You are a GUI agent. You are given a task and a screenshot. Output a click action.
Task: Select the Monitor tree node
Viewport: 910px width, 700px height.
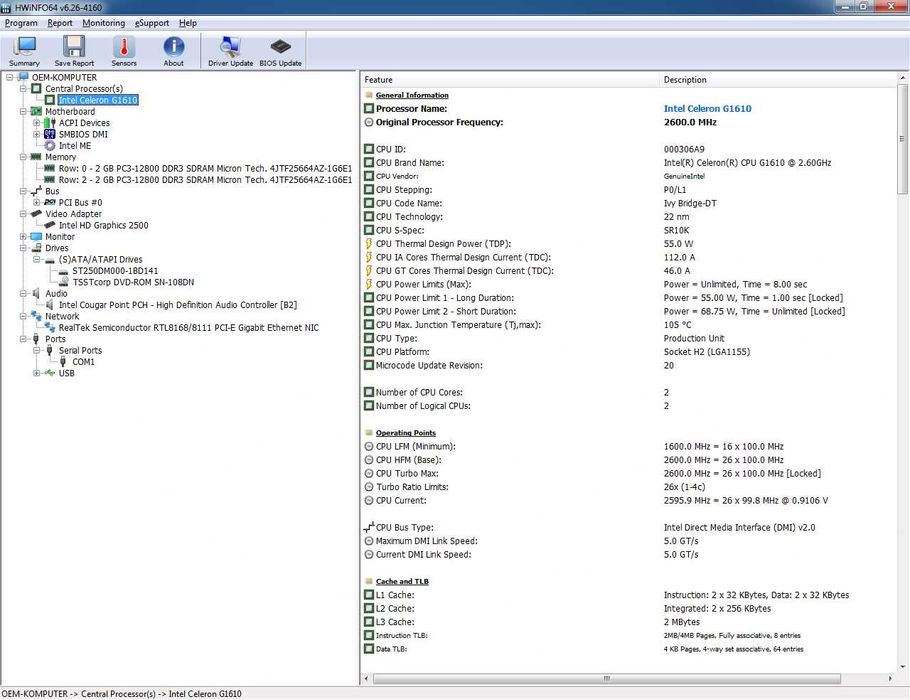tap(60, 236)
